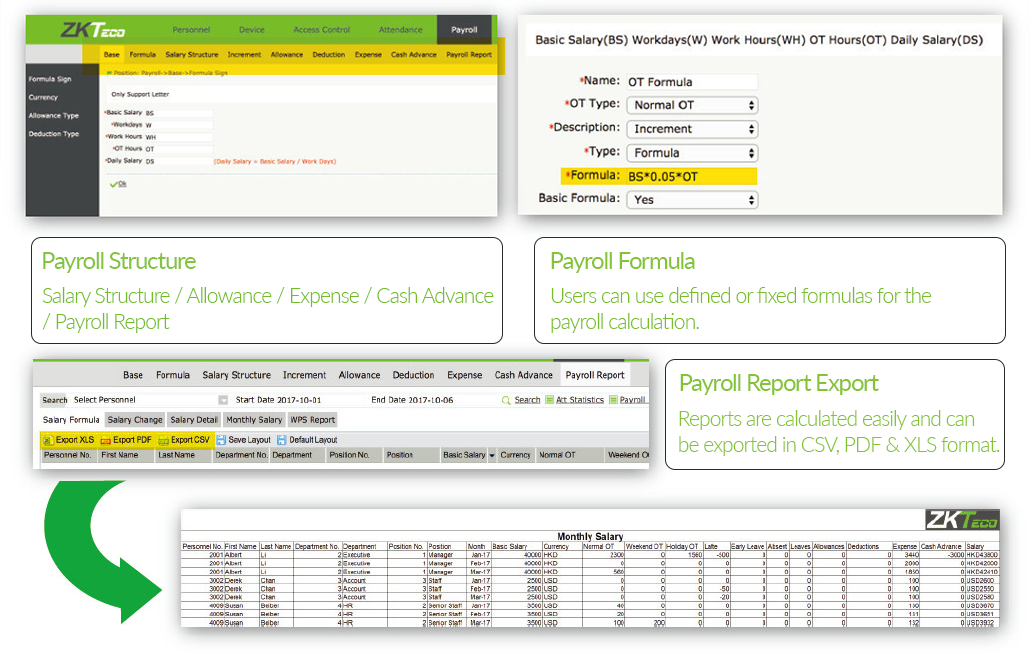Sort by the Basic Salary column arrow
This screenshot has height=666, width=1029.
[x=492, y=456]
